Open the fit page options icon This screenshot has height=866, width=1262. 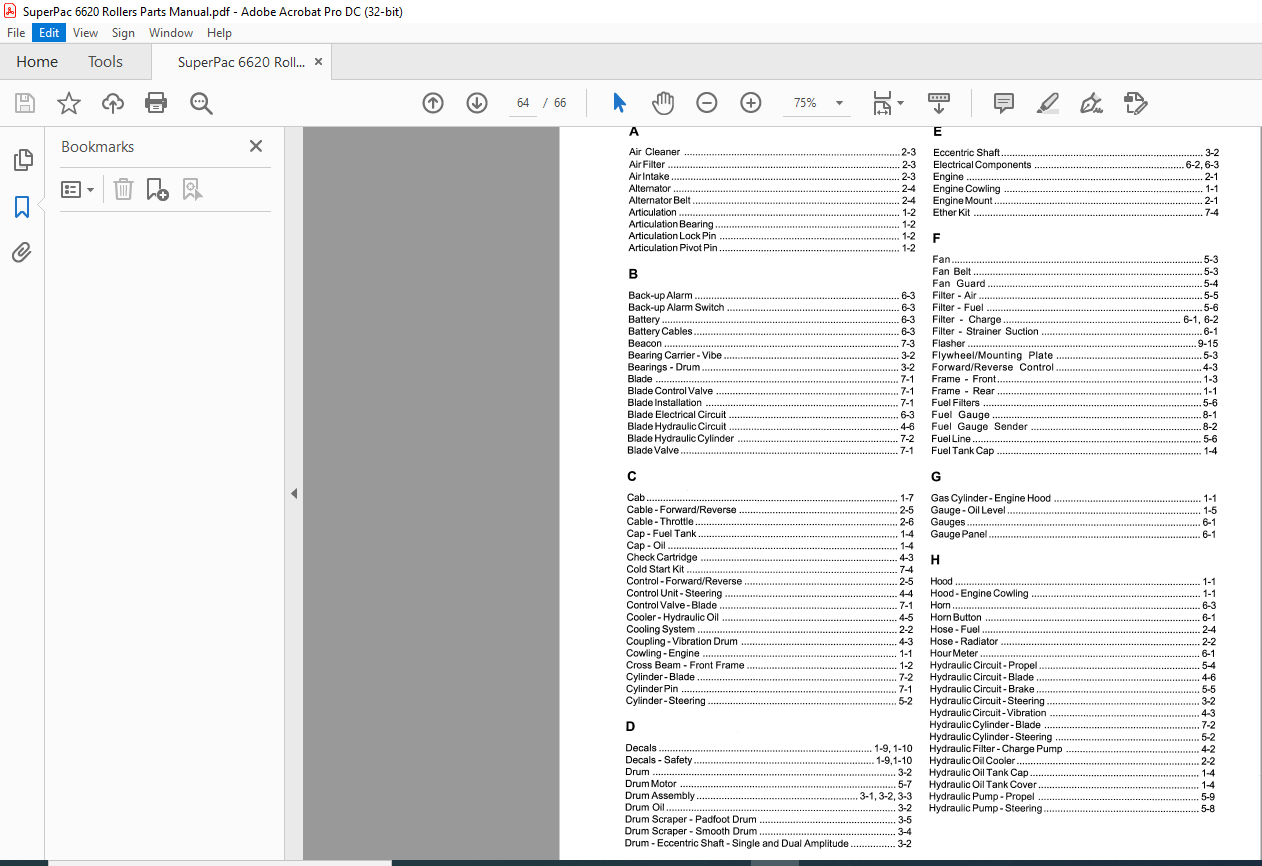(x=887, y=103)
